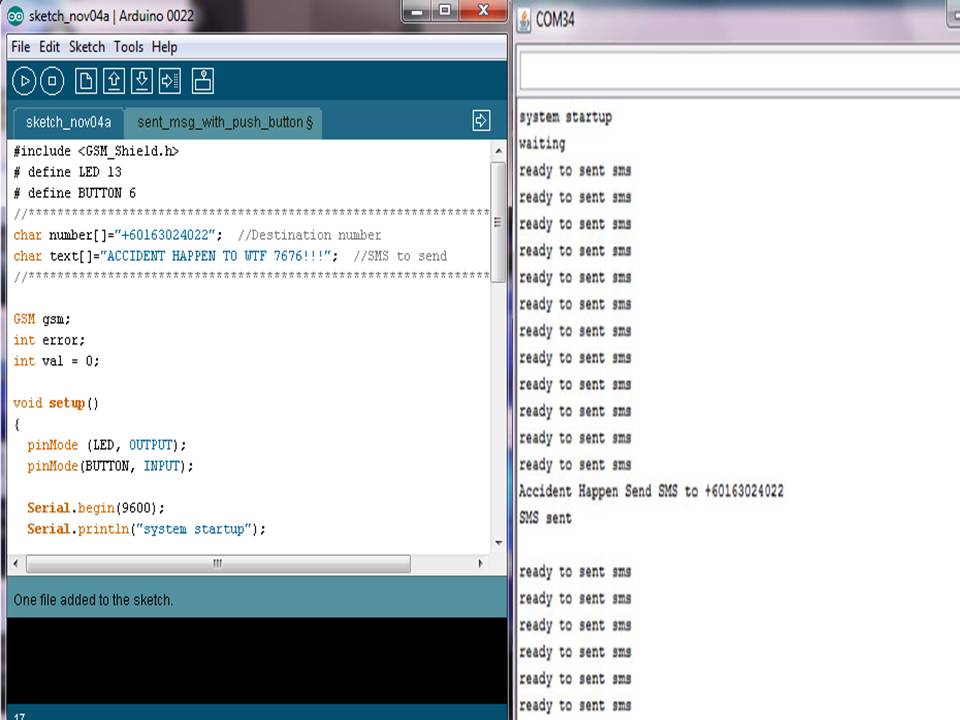Click the horizontal scroll right arrow
Viewport: 960px width, 720px height.
[480, 563]
